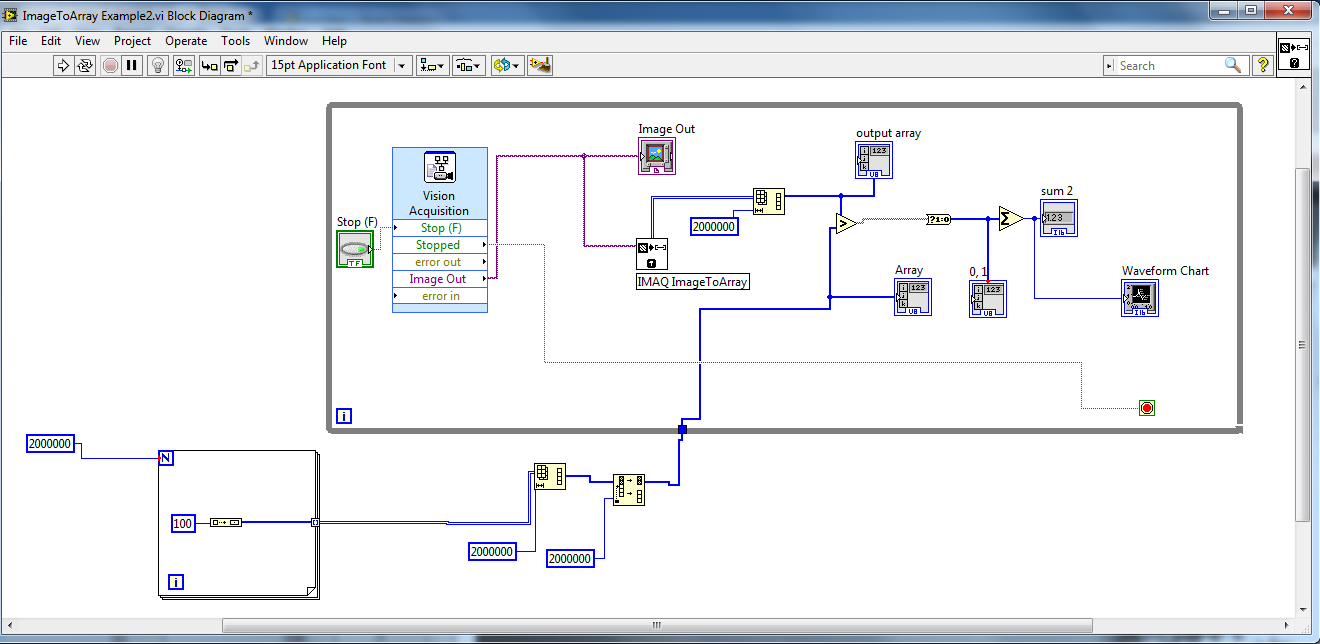This screenshot has height=644, width=1320.
Task: Click the Run arrow button
Action: (x=62, y=65)
